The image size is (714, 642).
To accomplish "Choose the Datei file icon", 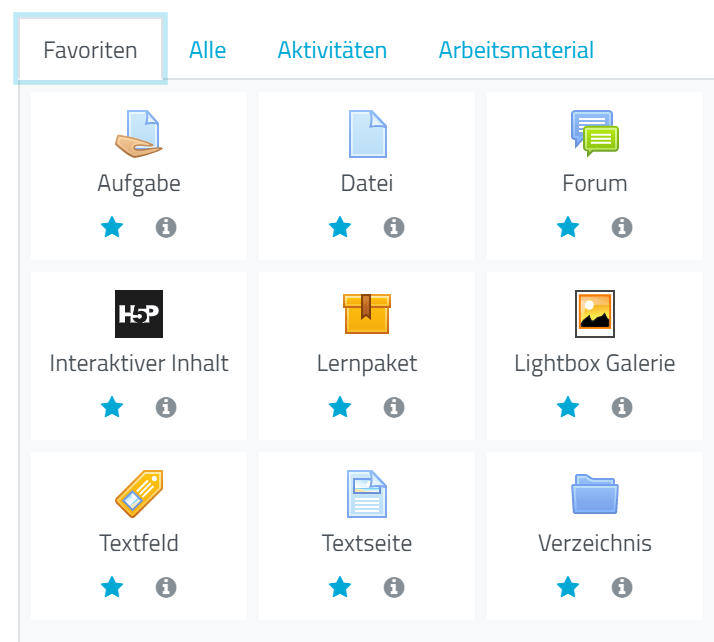I will click(x=367, y=135).
